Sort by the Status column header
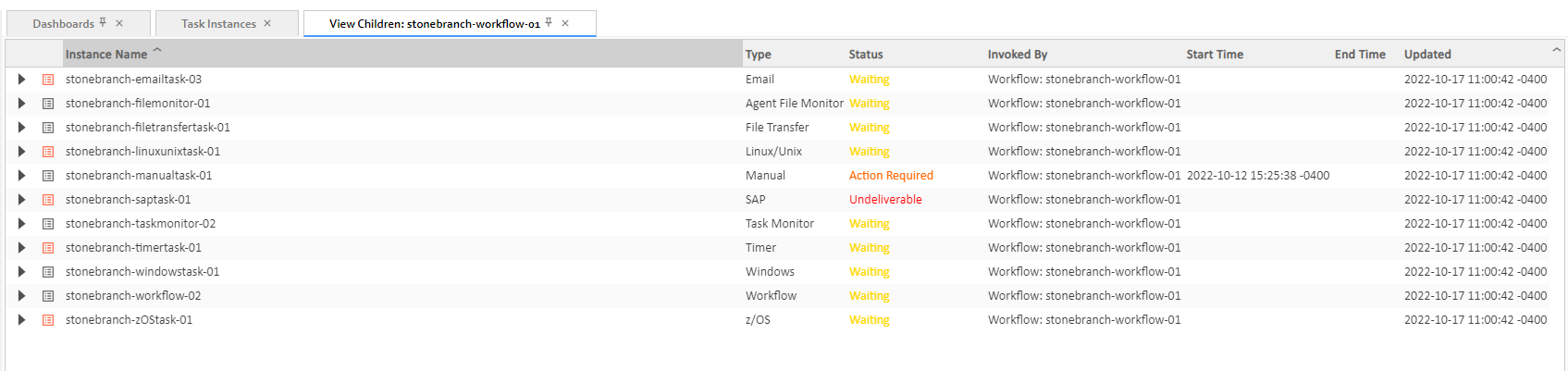Viewport: 1568px width, 371px height. [866, 55]
